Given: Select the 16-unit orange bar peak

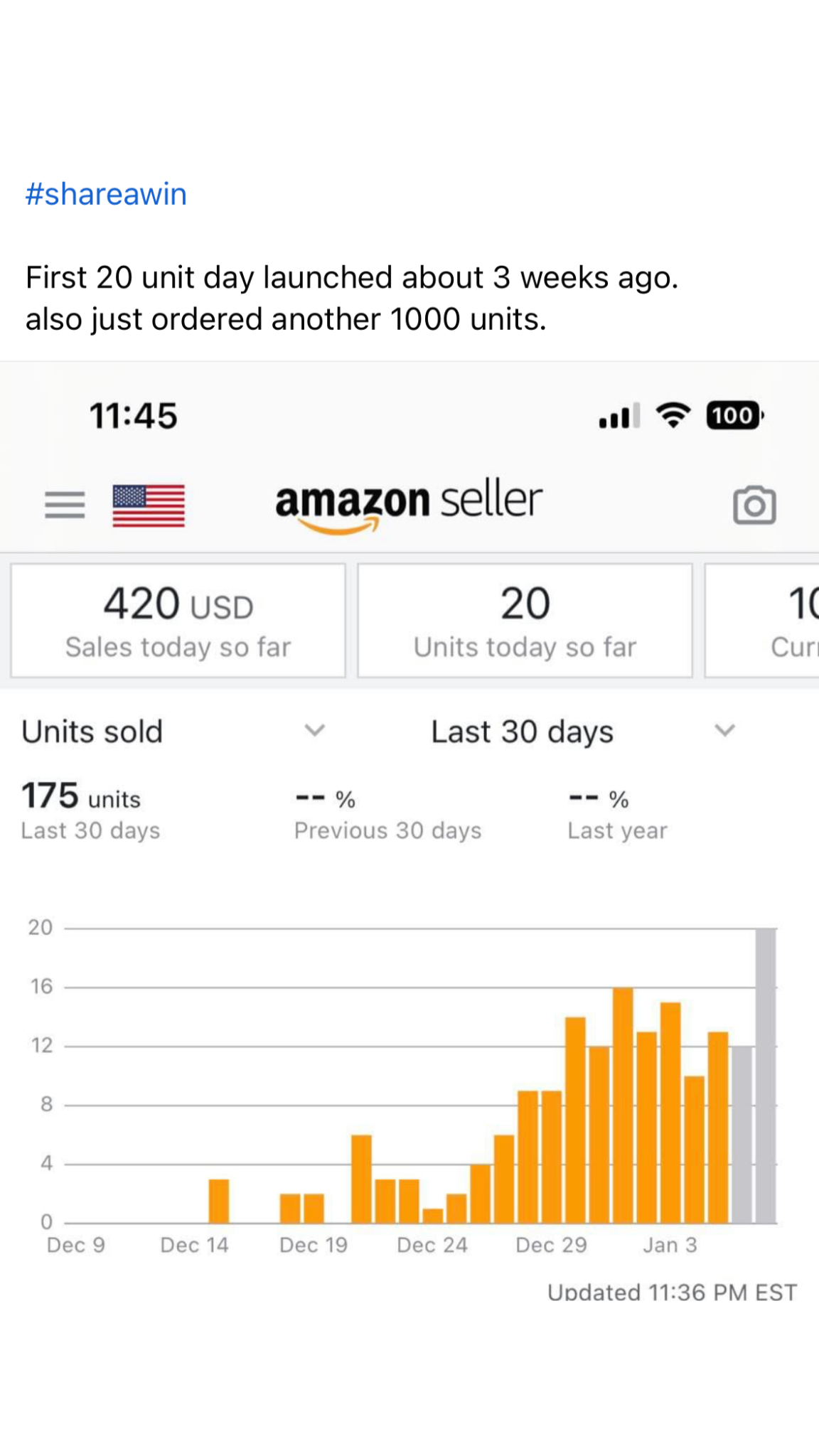Looking at the screenshot, I should click(623, 1105).
